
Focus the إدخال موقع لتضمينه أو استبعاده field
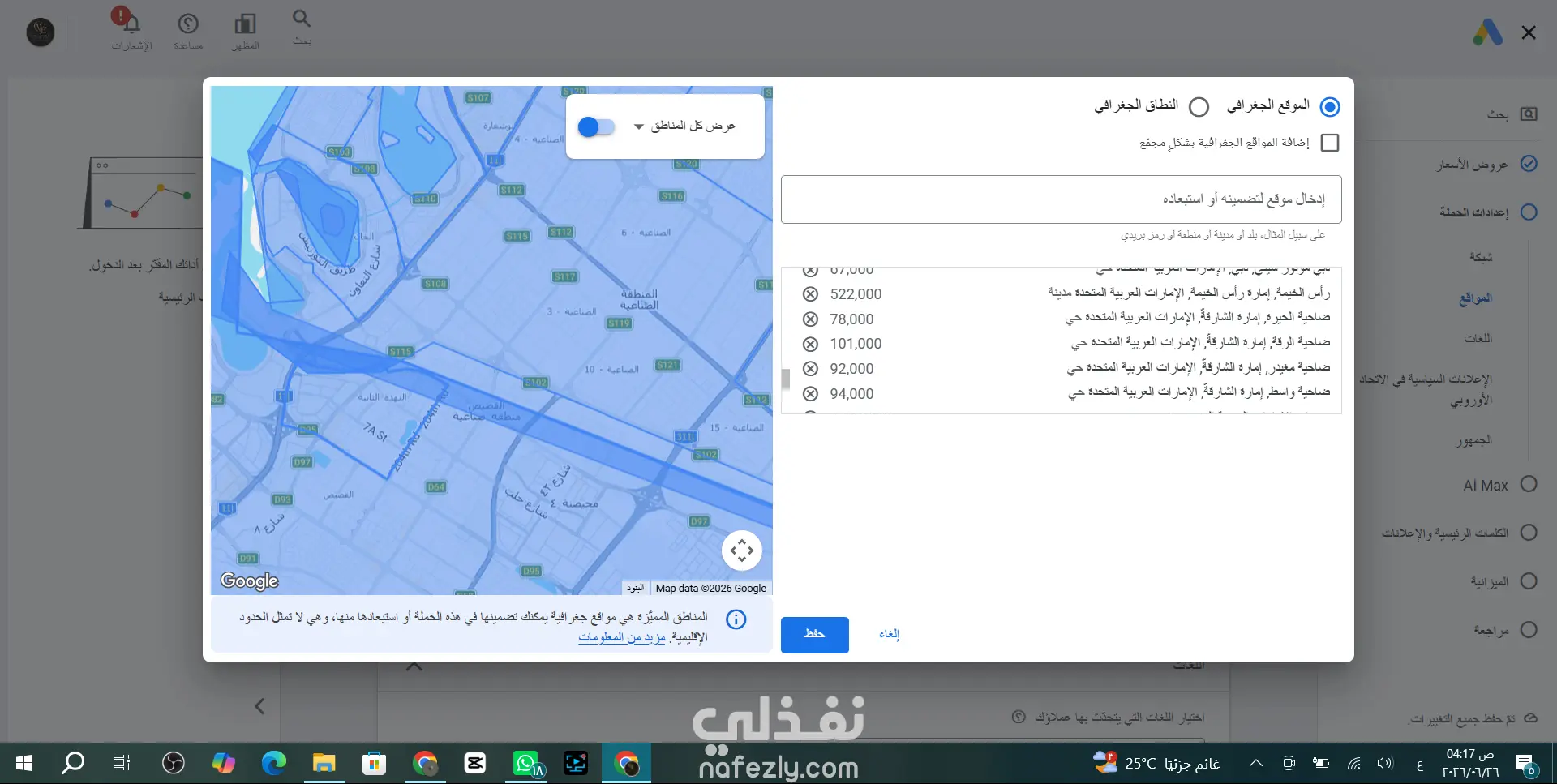pos(1061,199)
